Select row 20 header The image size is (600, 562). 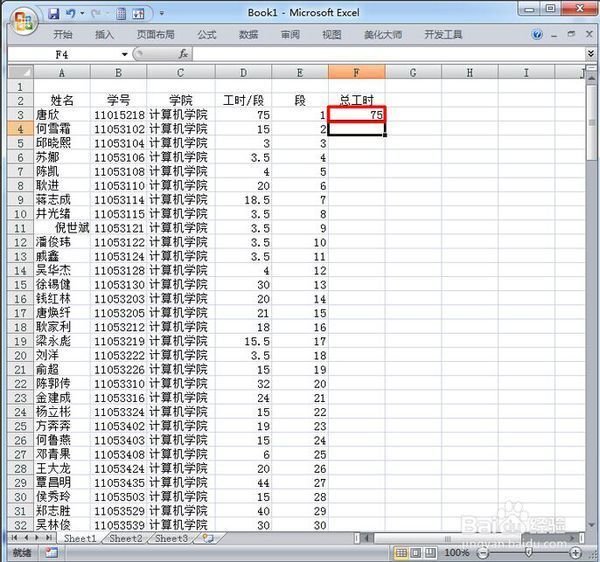click(21, 355)
